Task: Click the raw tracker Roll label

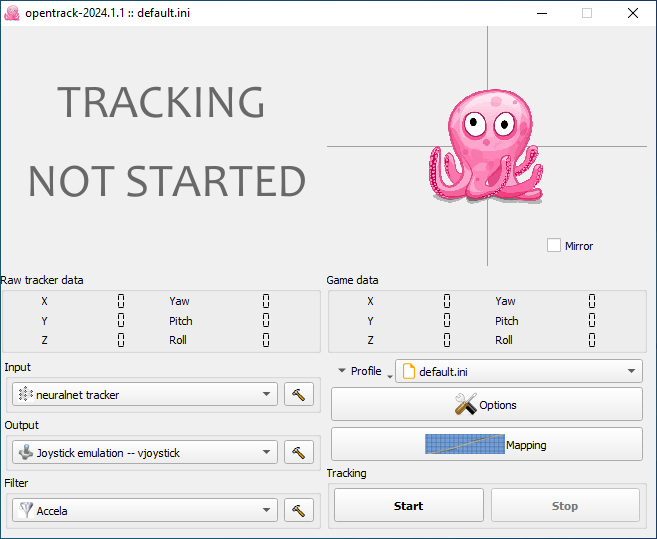Action: coord(178,340)
